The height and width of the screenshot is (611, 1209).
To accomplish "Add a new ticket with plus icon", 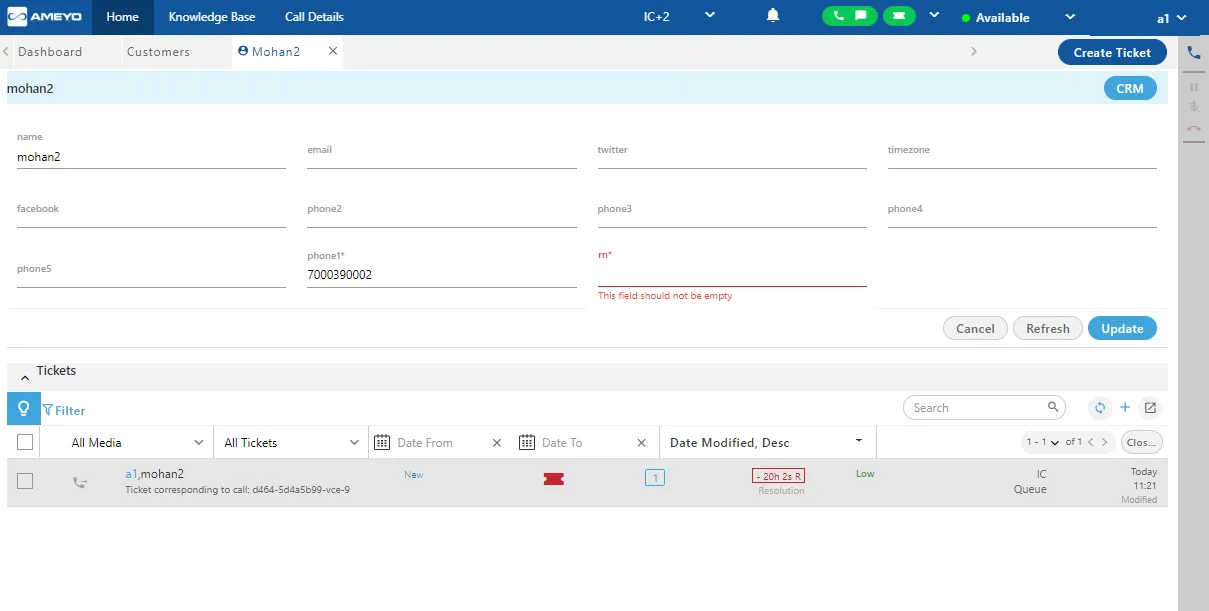I will [x=1125, y=407].
